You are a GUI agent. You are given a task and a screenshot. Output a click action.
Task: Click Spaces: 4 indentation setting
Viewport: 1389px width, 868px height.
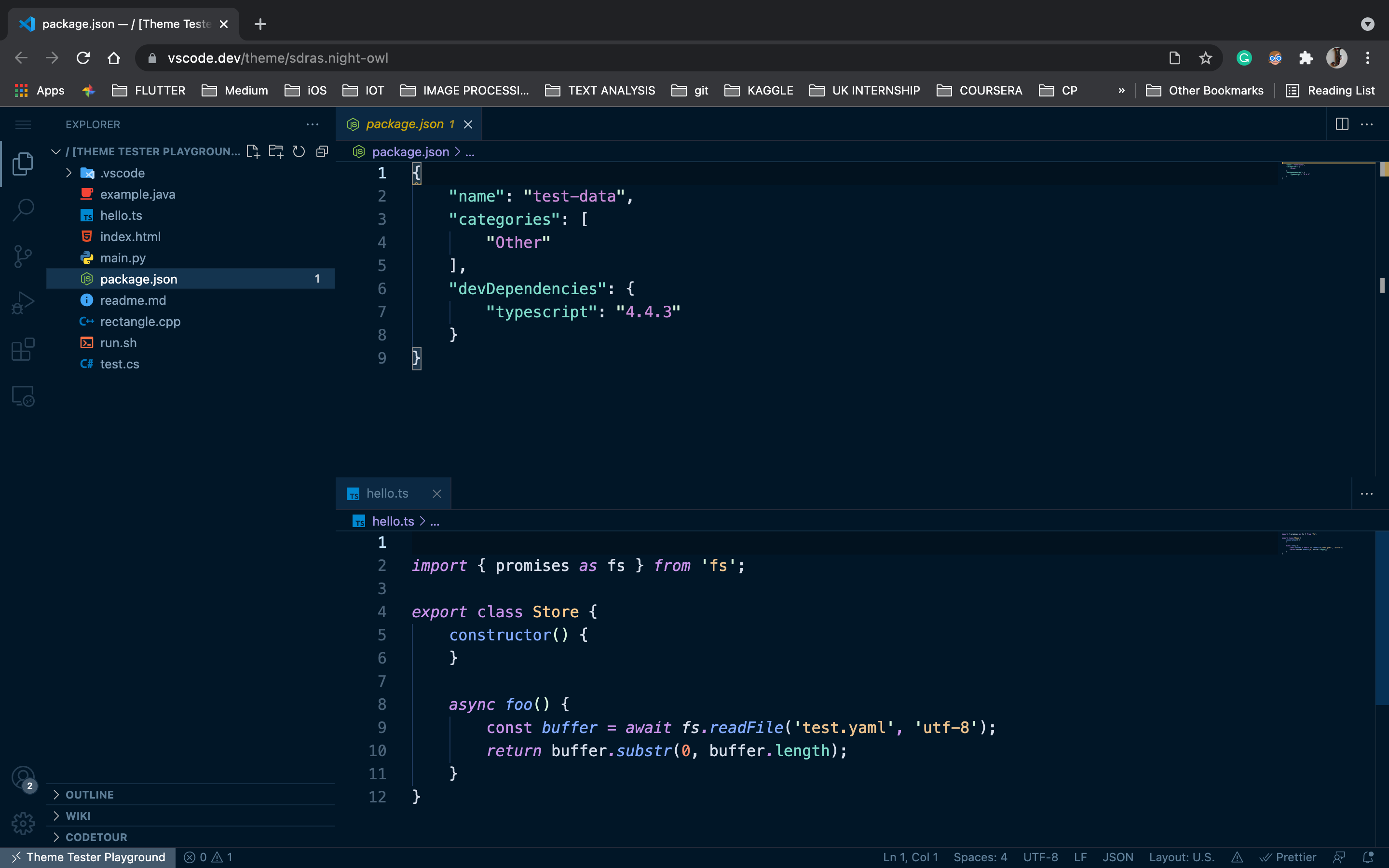tap(980, 857)
